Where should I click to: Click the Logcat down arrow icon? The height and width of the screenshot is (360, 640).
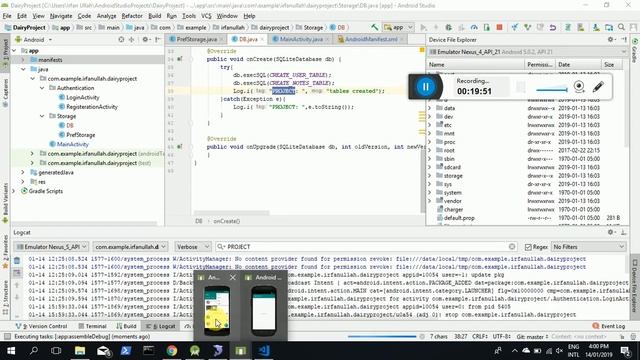coord(17,297)
